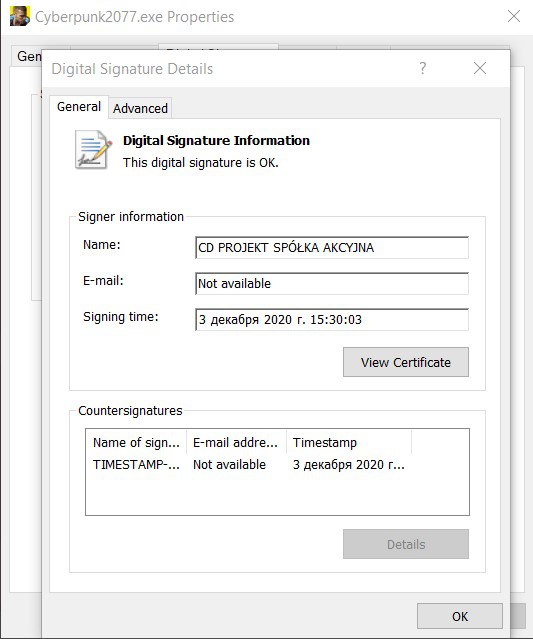Screen dimensions: 533x639
Task: Click the Digital Signature Information heading
Action: click(216, 141)
